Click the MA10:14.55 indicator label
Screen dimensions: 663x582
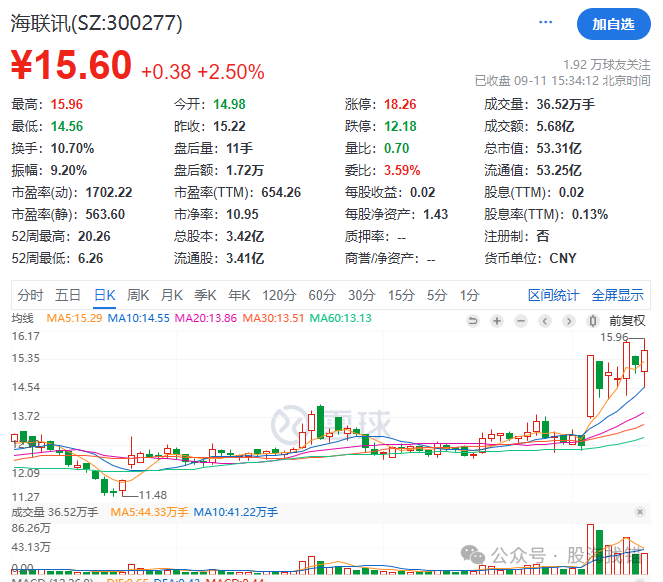[139, 318]
